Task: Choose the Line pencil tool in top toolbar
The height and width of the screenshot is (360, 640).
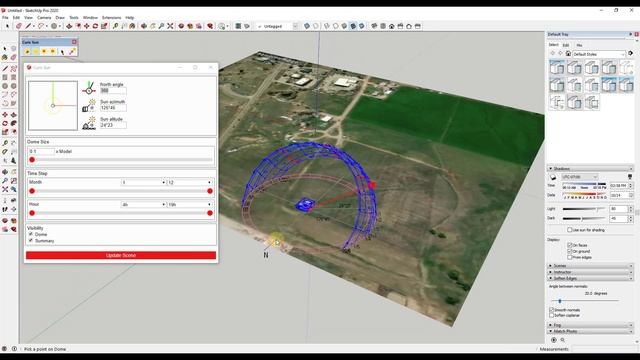Action: [28, 26]
